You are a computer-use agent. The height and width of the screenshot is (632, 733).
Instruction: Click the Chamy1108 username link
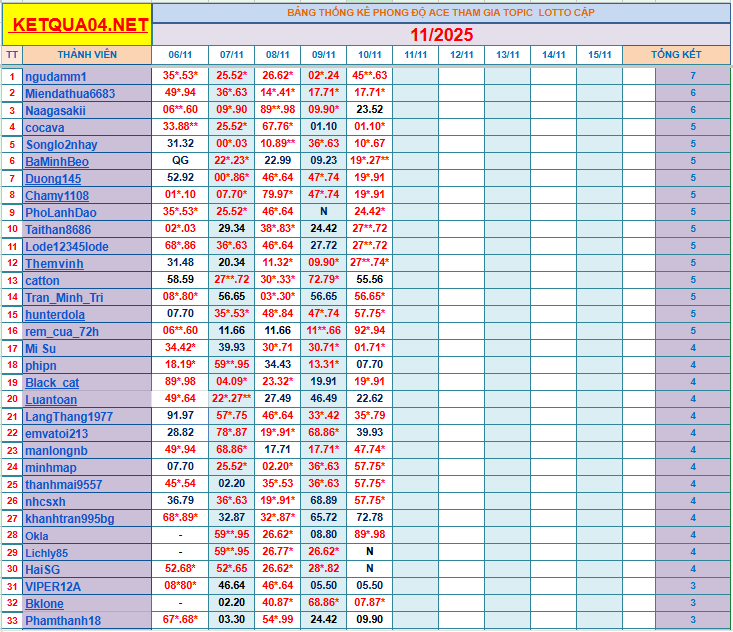pos(57,195)
